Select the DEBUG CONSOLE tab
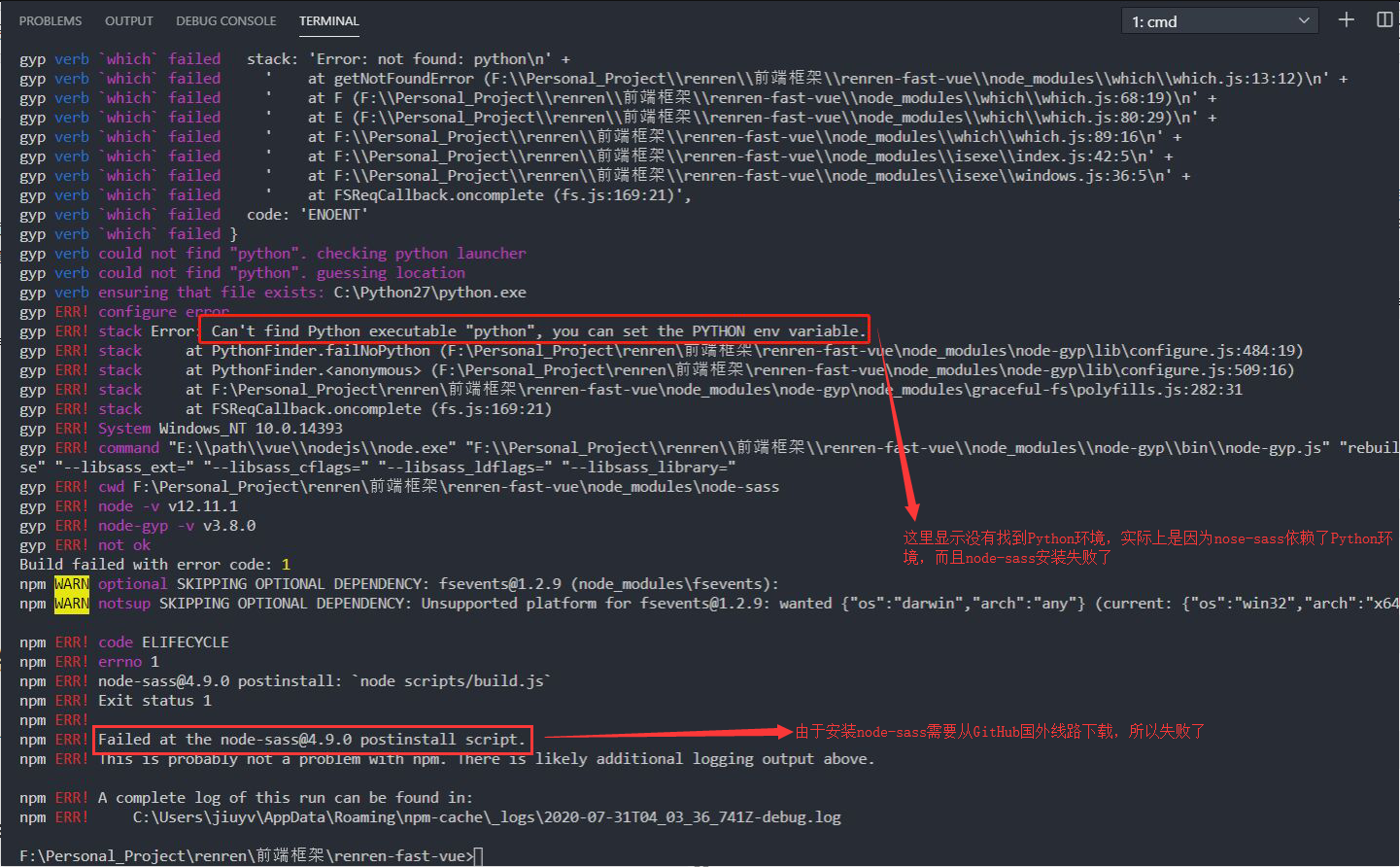The width and height of the screenshot is (1400, 867). click(225, 20)
